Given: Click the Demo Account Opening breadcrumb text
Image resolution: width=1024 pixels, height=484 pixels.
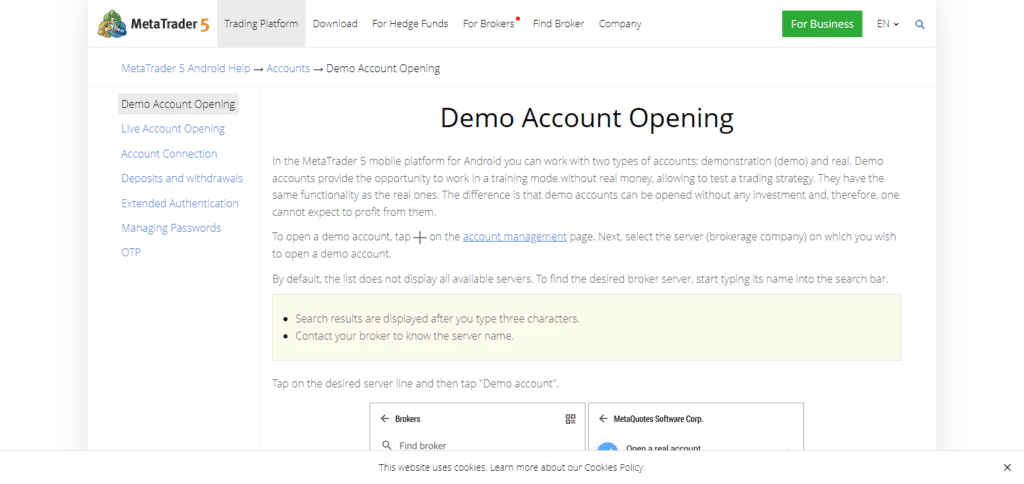Looking at the screenshot, I should click(383, 68).
